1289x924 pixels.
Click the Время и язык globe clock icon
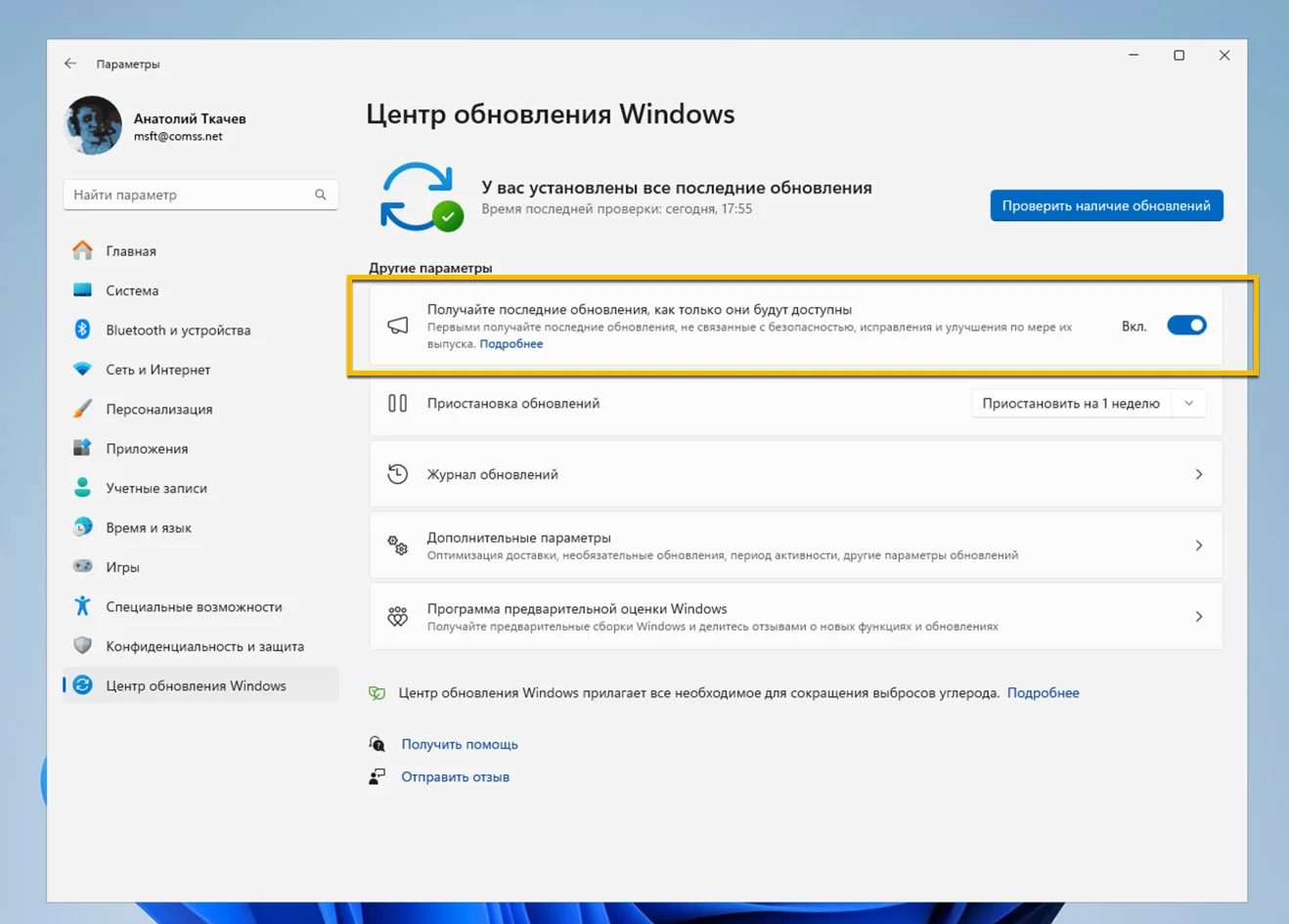click(x=83, y=527)
